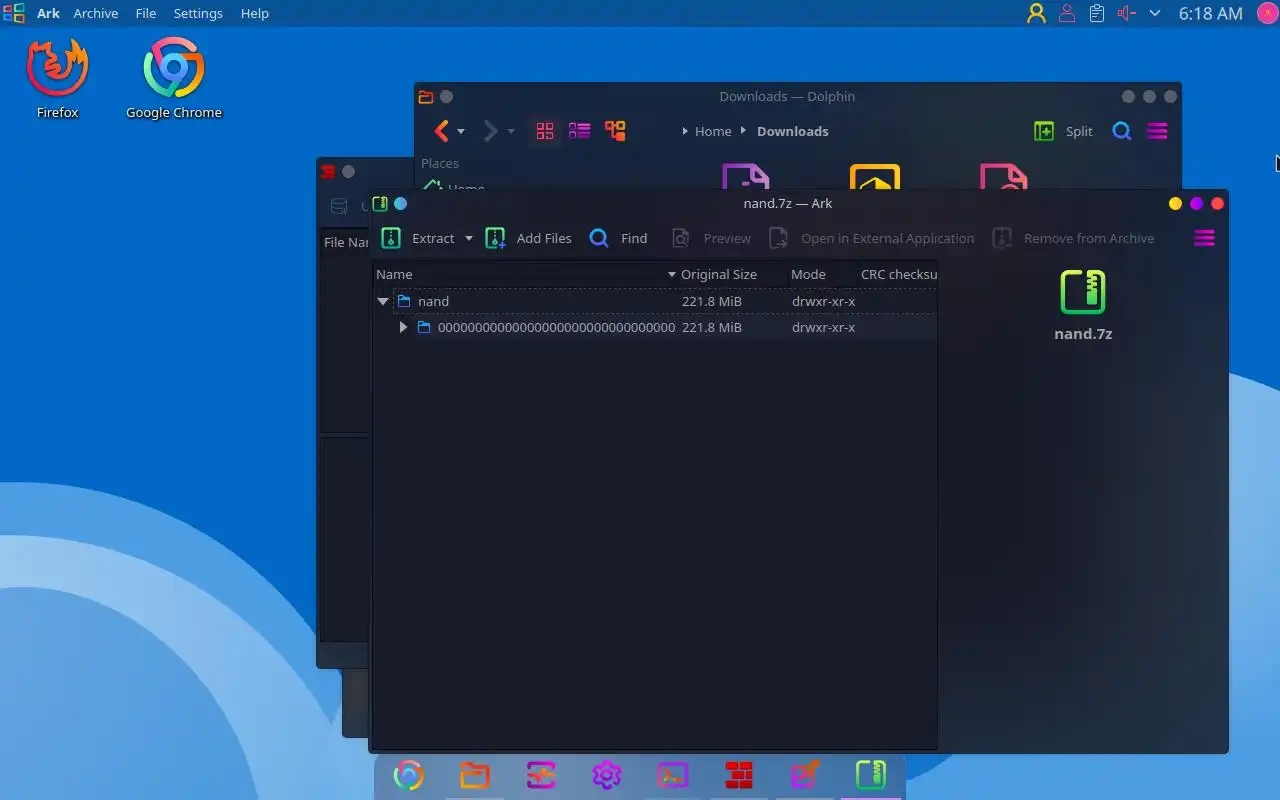
Task: Open Ark's hamburger menu icon
Action: click(x=1204, y=238)
